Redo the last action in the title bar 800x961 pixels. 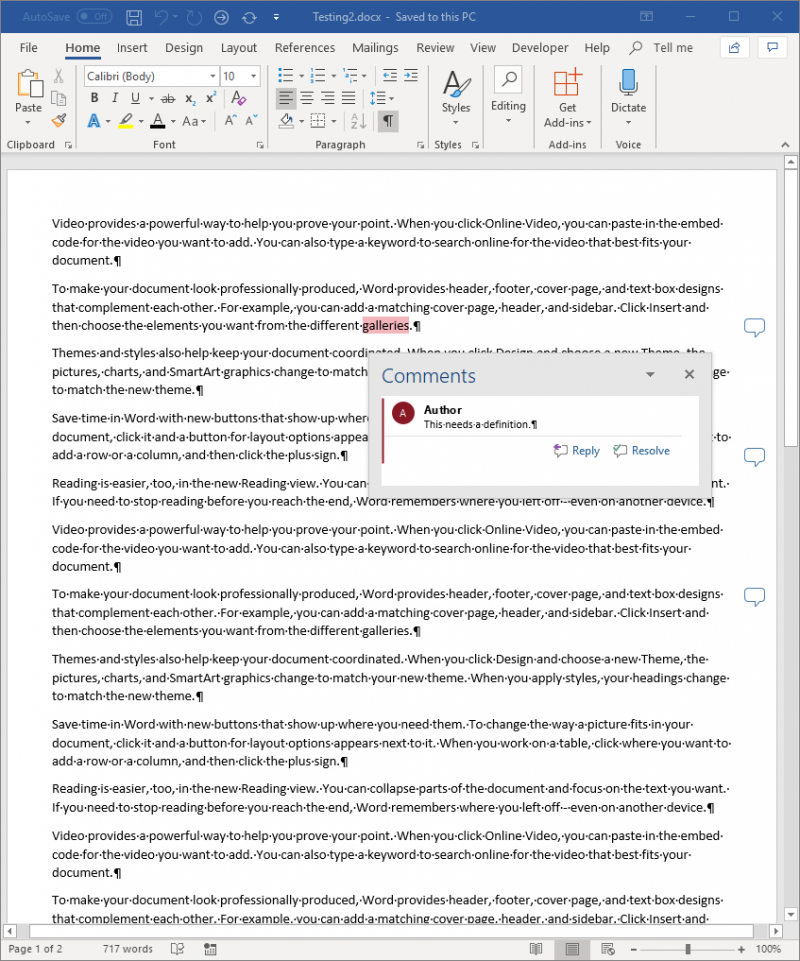[x=194, y=17]
